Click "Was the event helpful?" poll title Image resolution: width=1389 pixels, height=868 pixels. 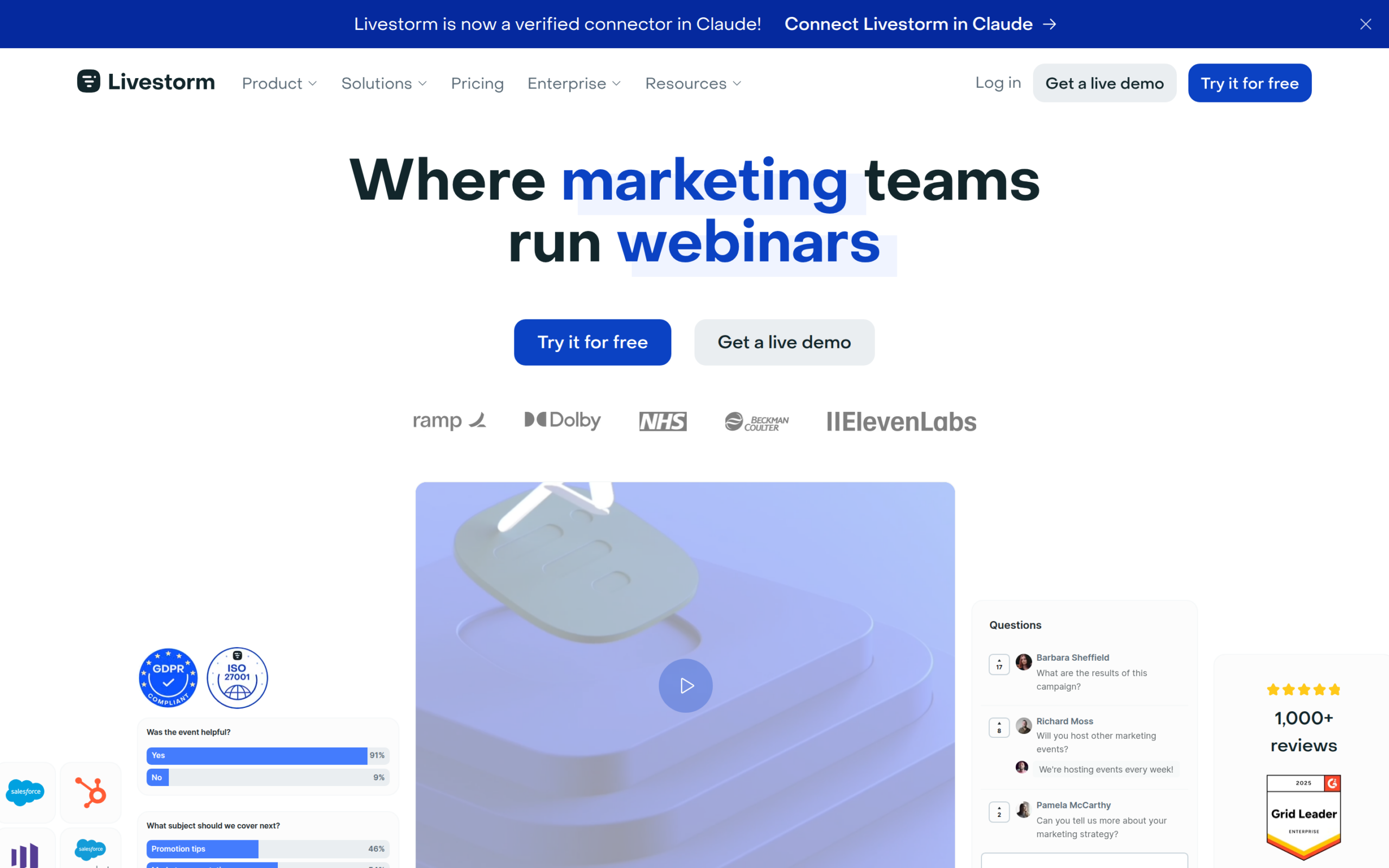point(188,732)
